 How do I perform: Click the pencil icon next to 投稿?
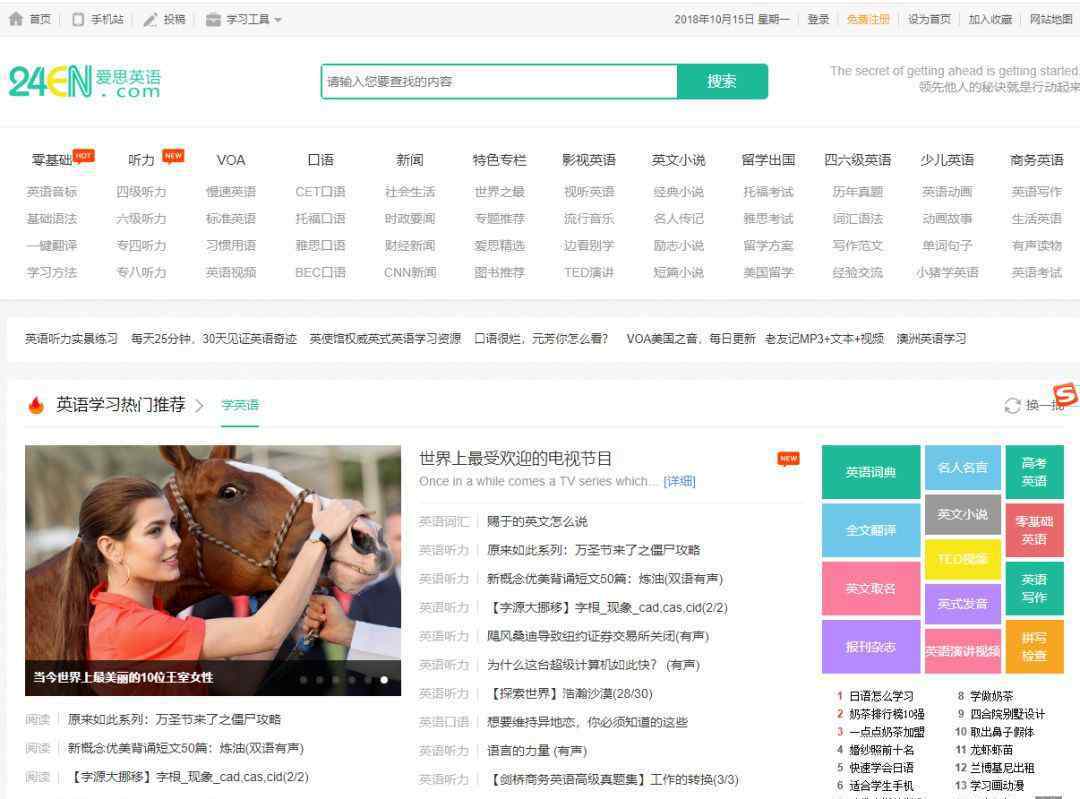point(150,19)
